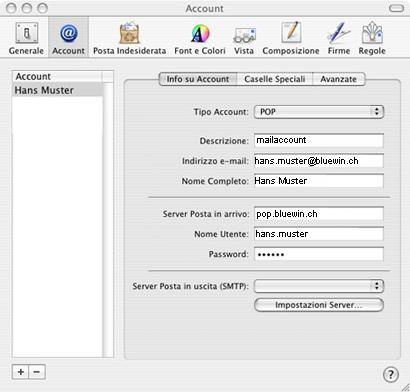Viewport: 410px width, 392px height.
Task: Click the Account list column header
Action: (57, 76)
